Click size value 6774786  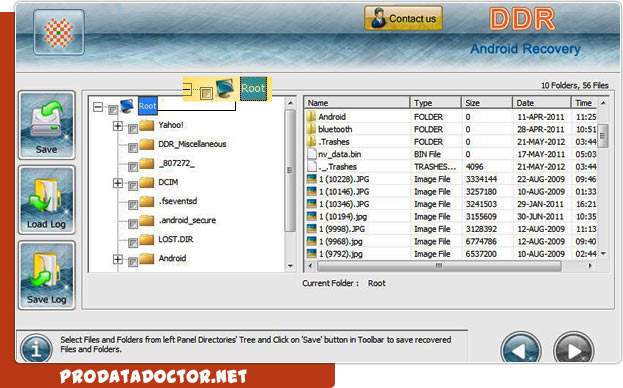pyautogui.click(x=481, y=241)
